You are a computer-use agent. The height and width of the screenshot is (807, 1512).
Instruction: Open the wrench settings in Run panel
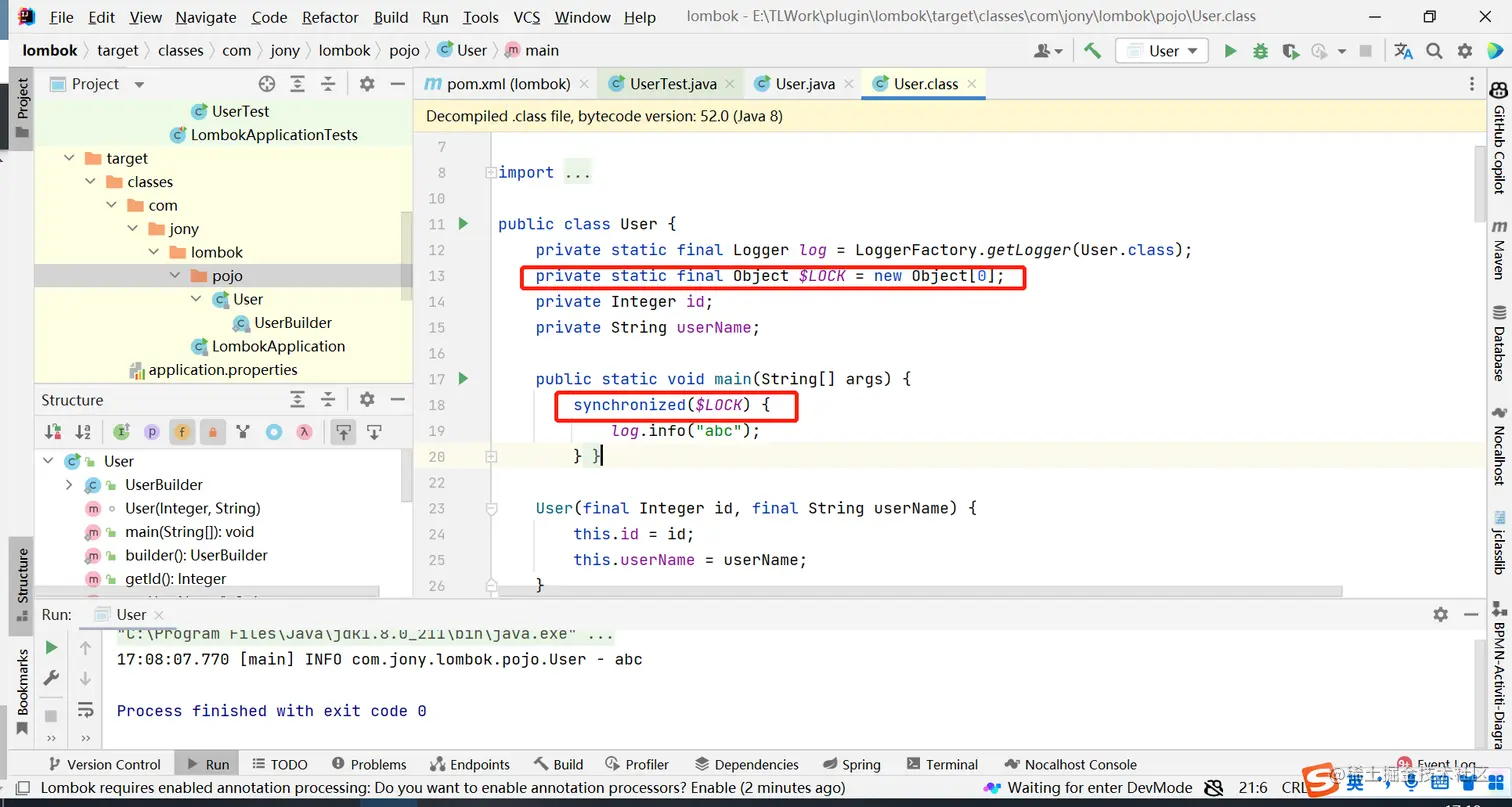point(51,679)
